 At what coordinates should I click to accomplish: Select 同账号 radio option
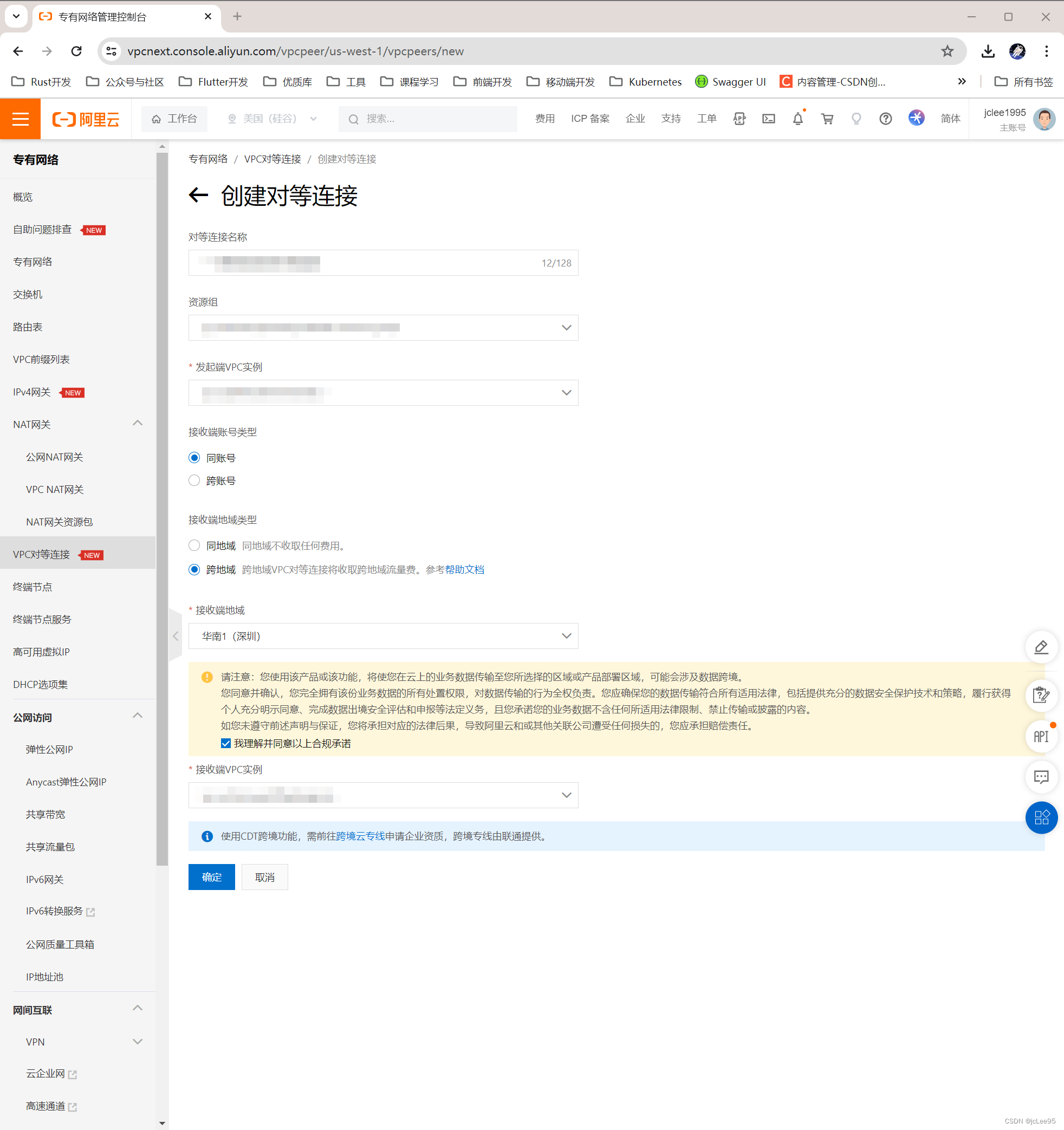tap(194, 458)
